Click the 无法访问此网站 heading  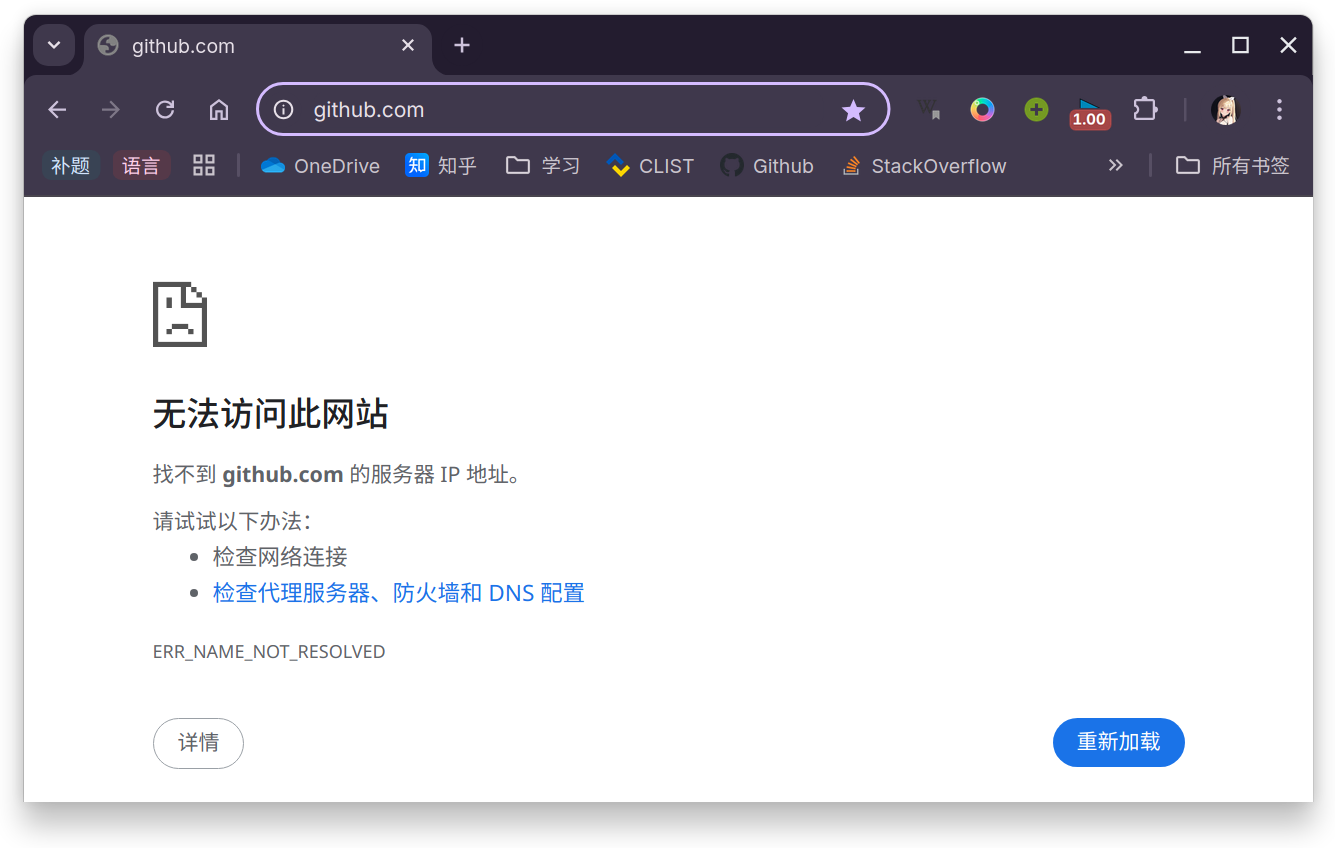tap(270, 414)
